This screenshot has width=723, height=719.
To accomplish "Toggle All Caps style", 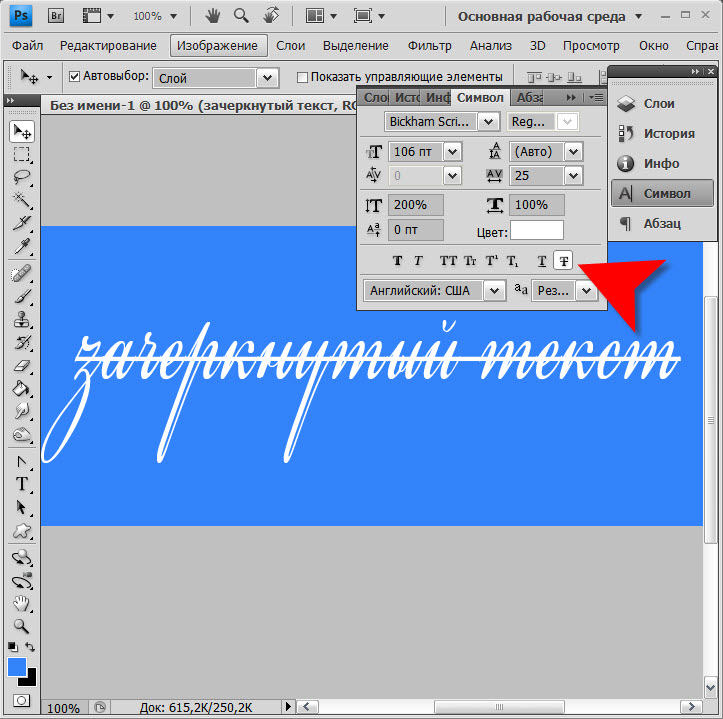I will (x=448, y=261).
